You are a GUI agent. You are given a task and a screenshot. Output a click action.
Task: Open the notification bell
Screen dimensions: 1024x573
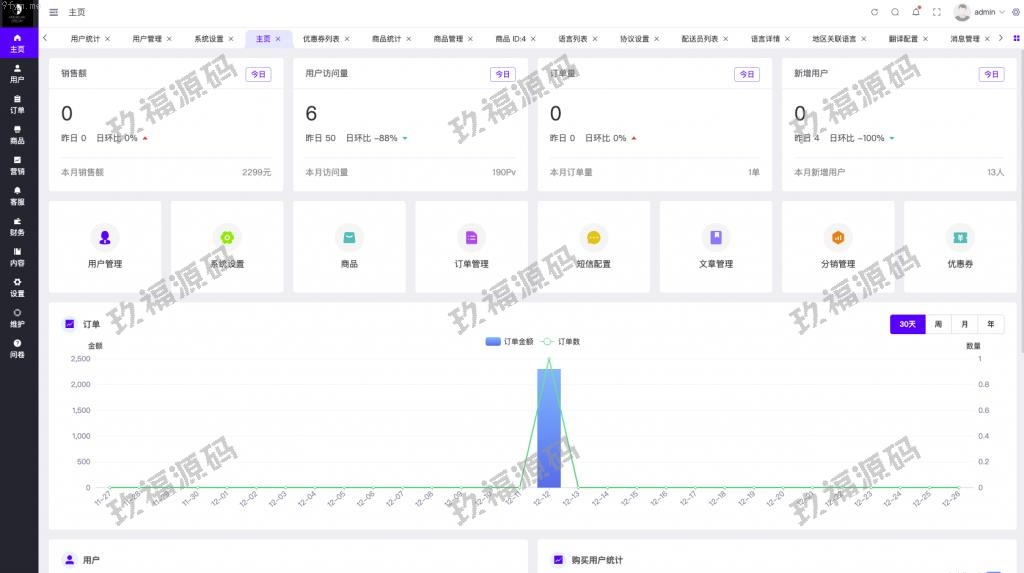click(915, 12)
